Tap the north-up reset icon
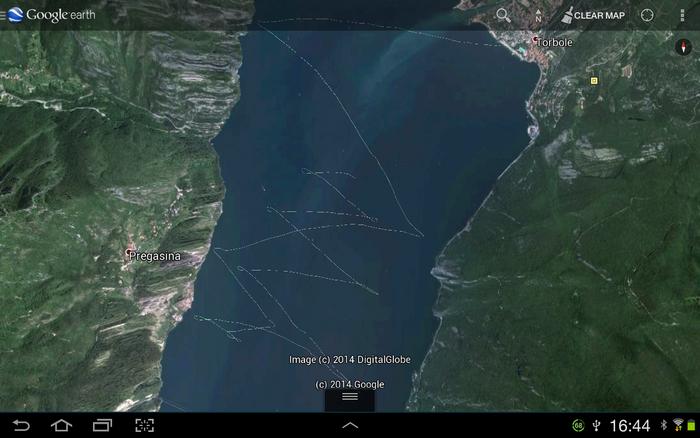Screen dimensions: 700x438 pos(538,15)
